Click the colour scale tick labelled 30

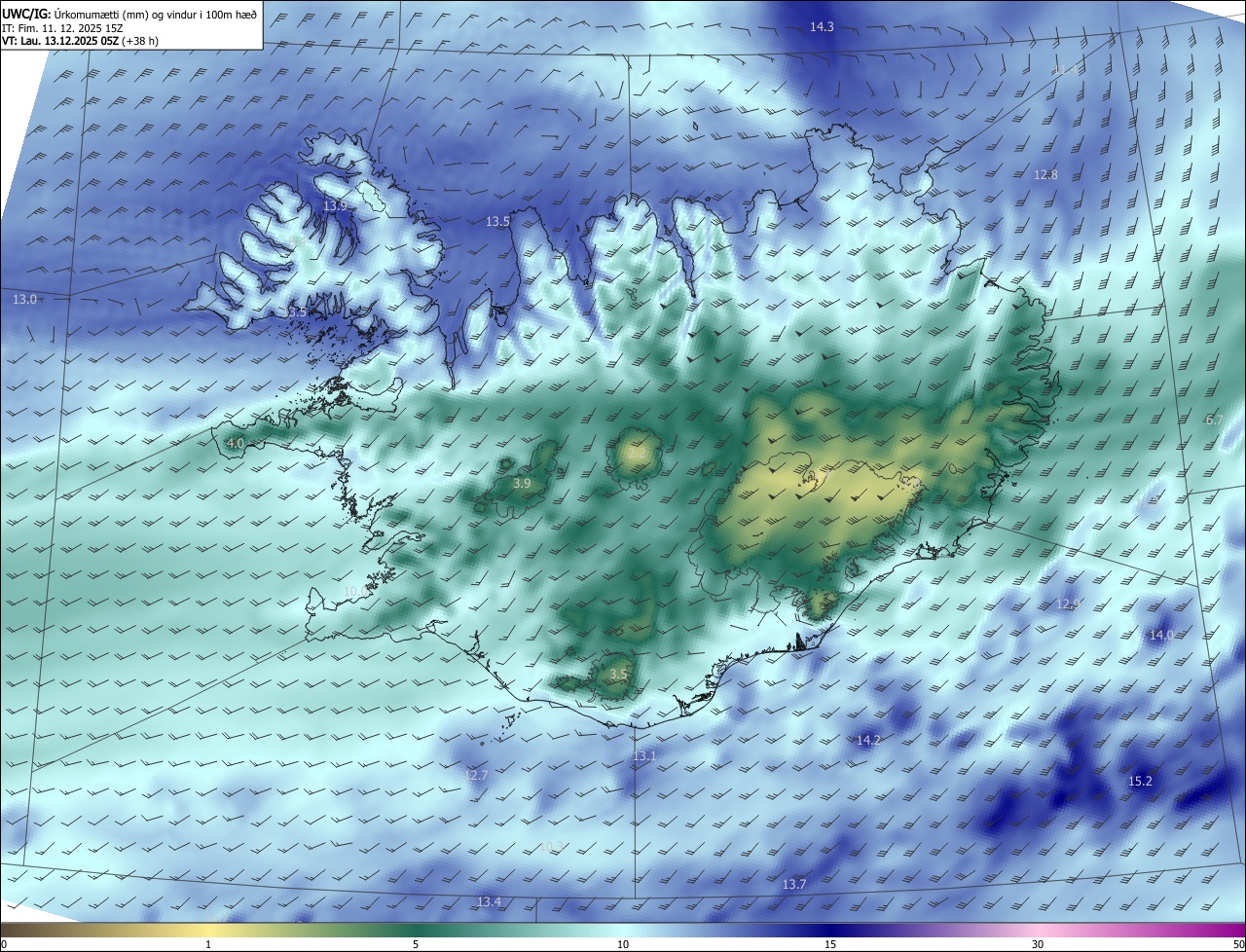click(x=1038, y=944)
